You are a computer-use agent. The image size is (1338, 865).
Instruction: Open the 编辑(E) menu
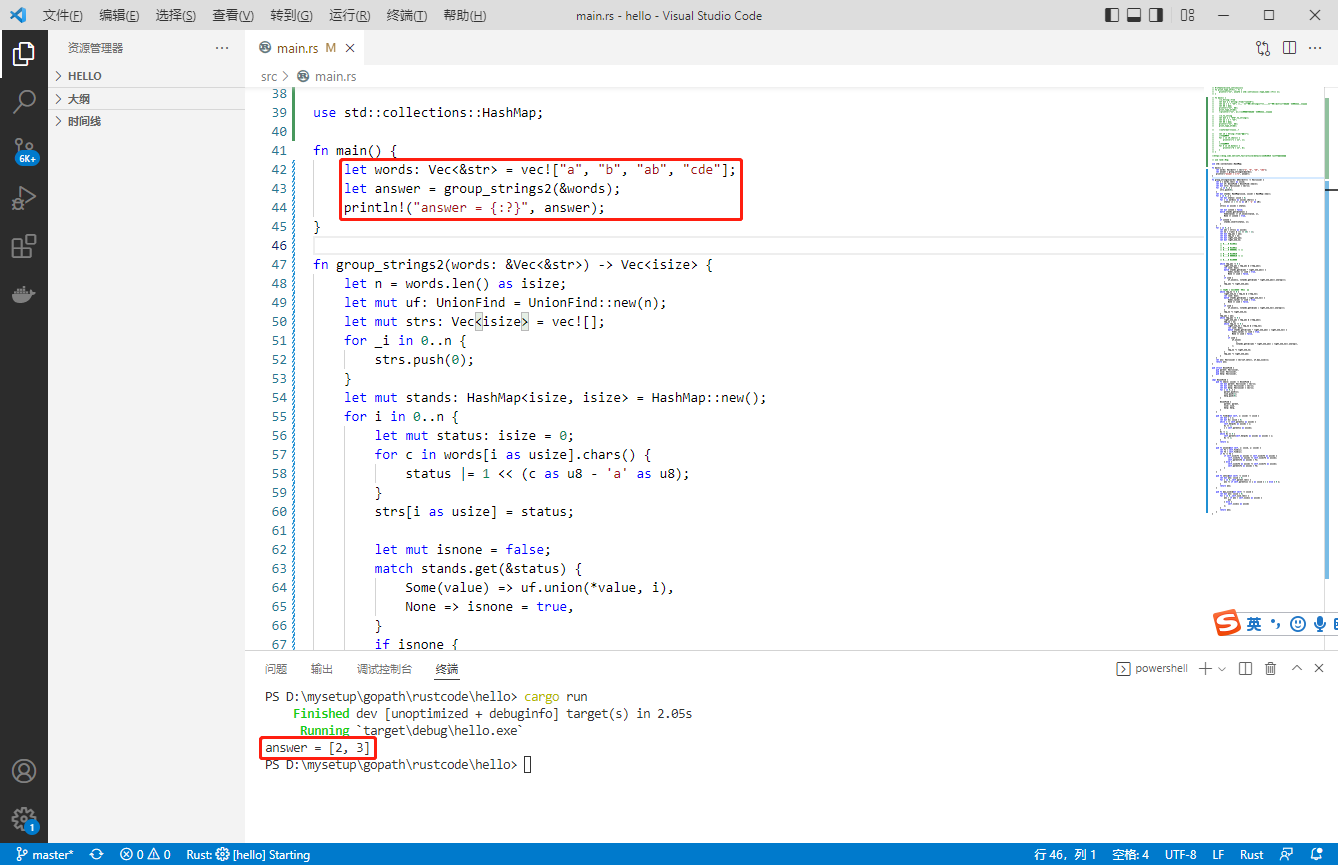(120, 15)
